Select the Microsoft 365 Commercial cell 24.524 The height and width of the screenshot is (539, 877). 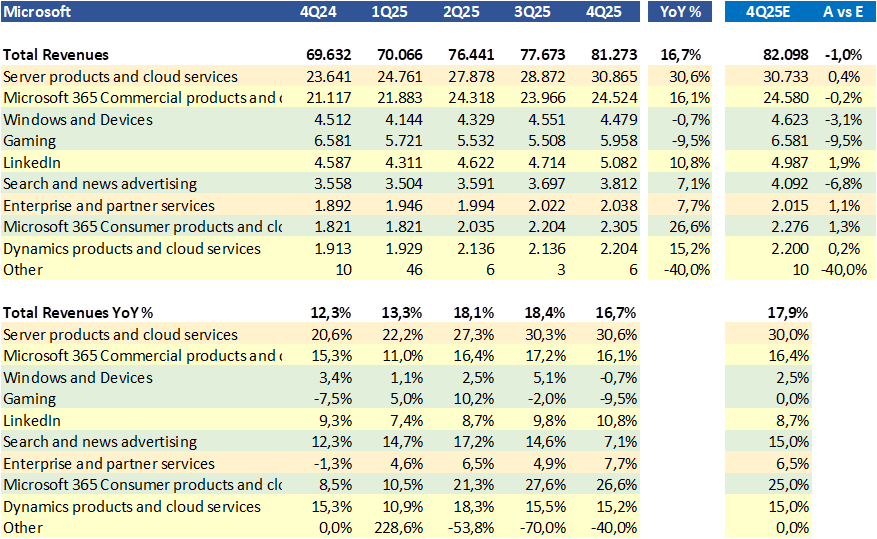click(614, 98)
